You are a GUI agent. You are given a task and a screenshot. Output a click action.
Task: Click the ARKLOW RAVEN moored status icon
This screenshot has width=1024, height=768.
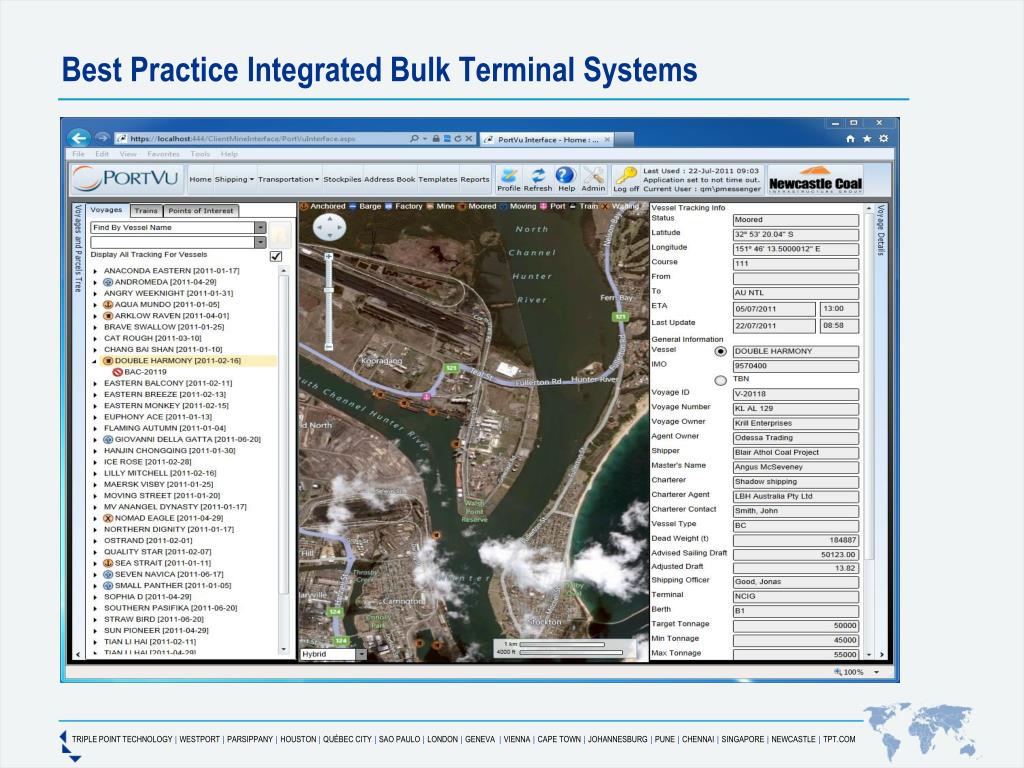pos(108,315)
